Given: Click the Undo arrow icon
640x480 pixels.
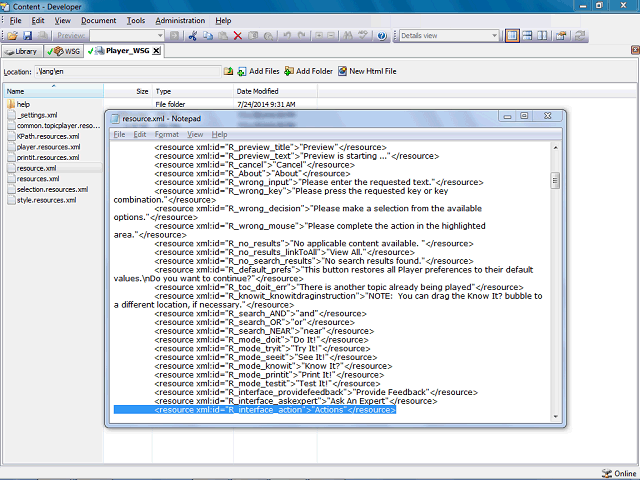Looking at the screenshot, I should pyautogui.click(x=287, y=36).
